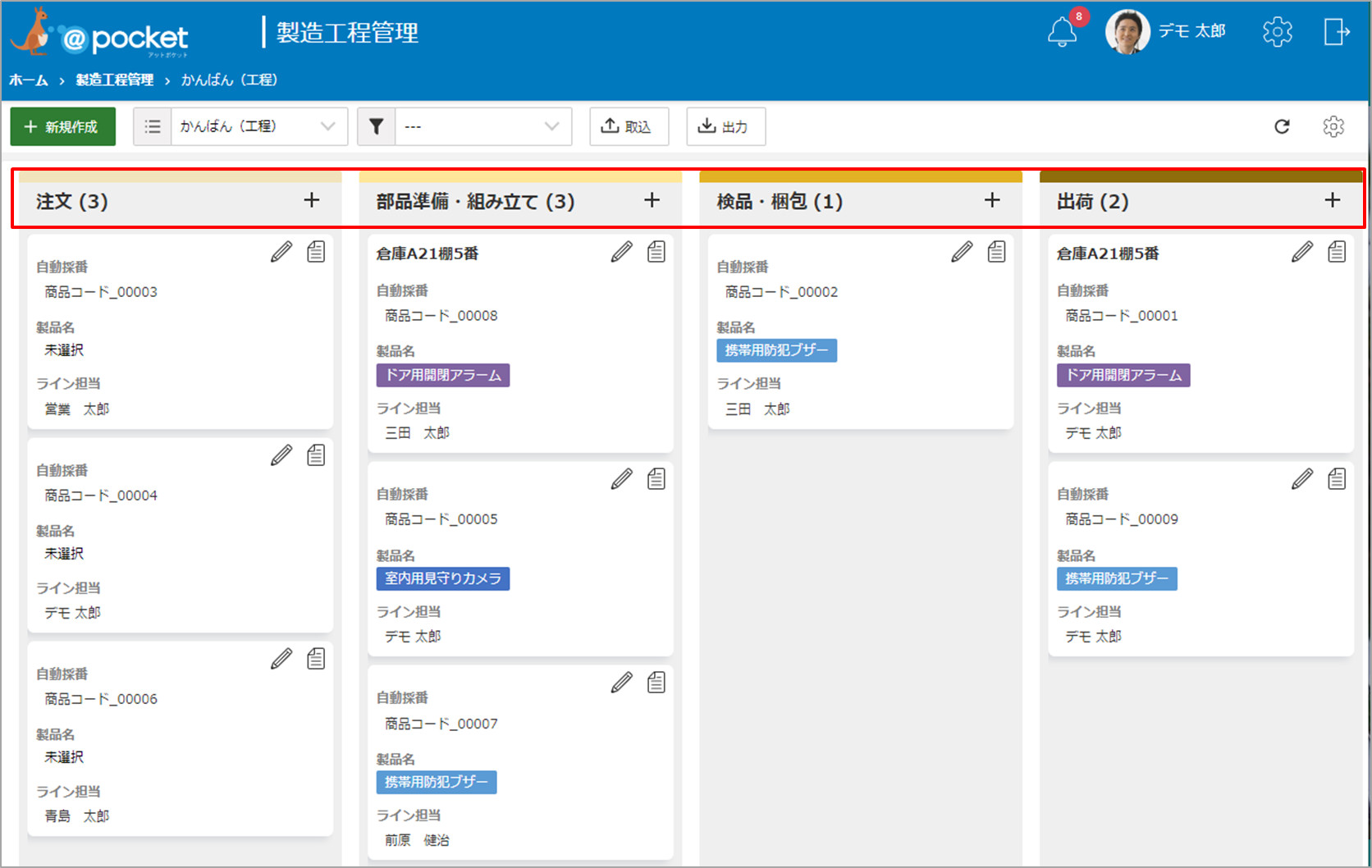Refresh the kanban board
This screenshot has height=868, width=1372.
pos(1282,126)
